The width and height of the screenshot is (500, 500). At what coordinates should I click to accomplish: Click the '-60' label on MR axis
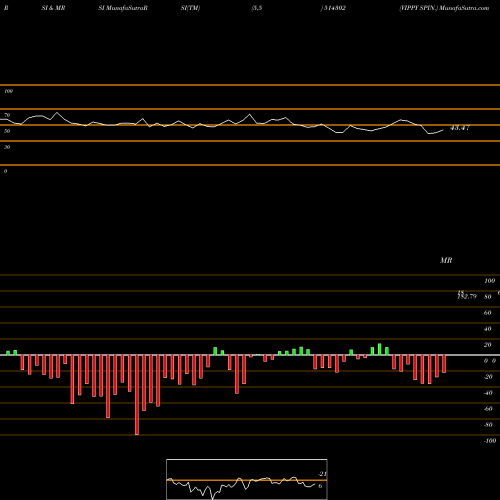click(488, 409)
